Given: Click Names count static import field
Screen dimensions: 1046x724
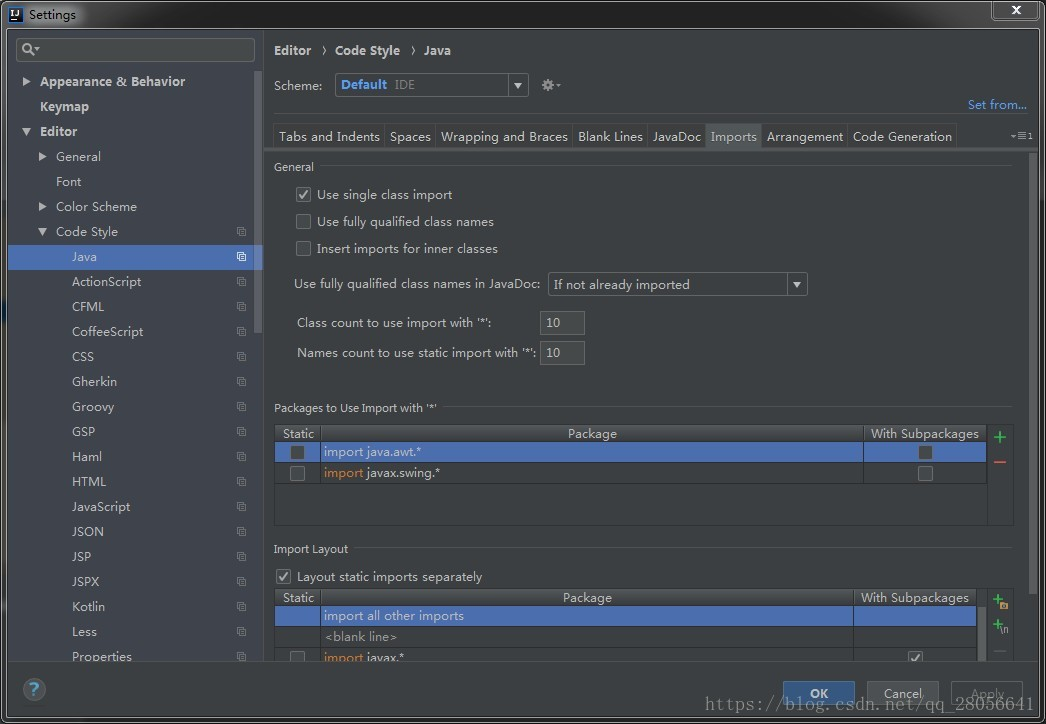Looking at the screenshot, I should [x=562, y=353].
